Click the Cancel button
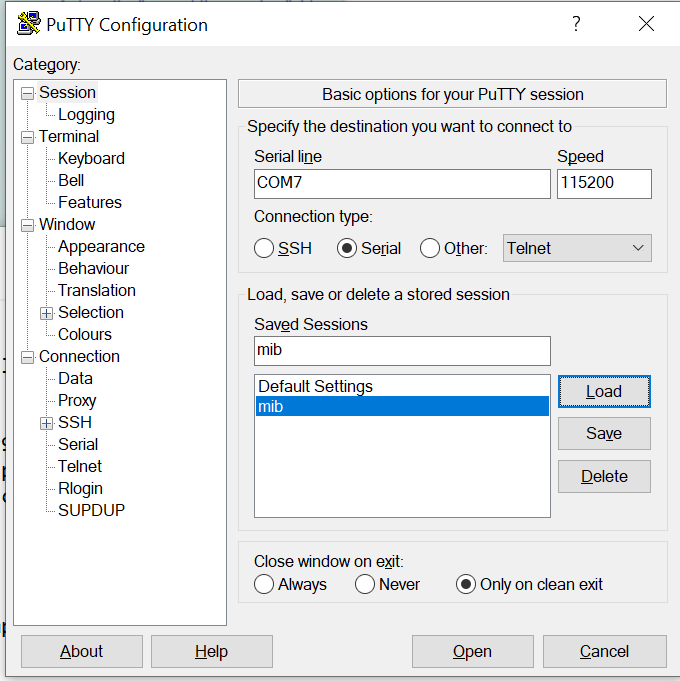 [x=604, y=651]
